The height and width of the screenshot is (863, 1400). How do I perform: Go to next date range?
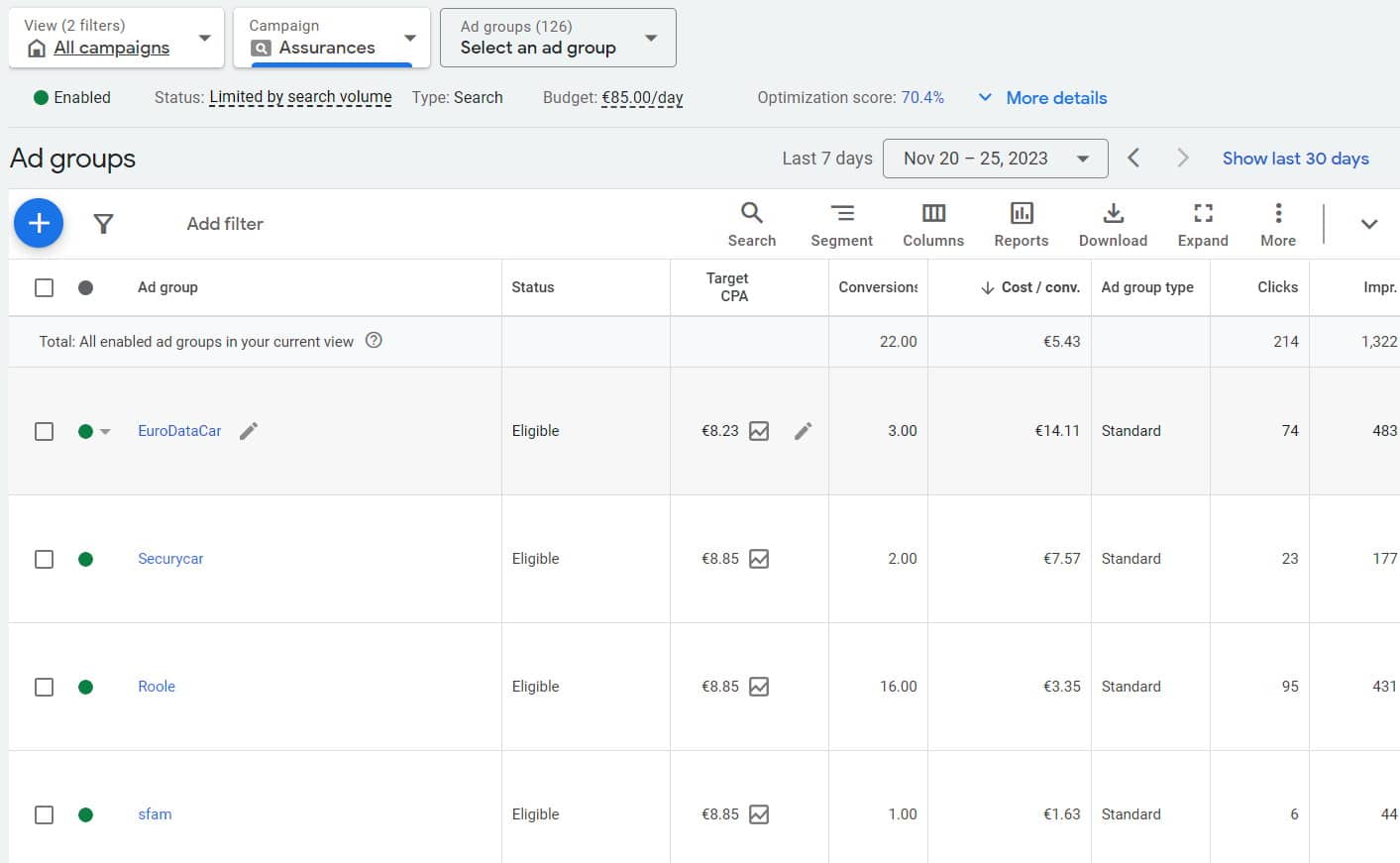click(x=1182, y=158)
